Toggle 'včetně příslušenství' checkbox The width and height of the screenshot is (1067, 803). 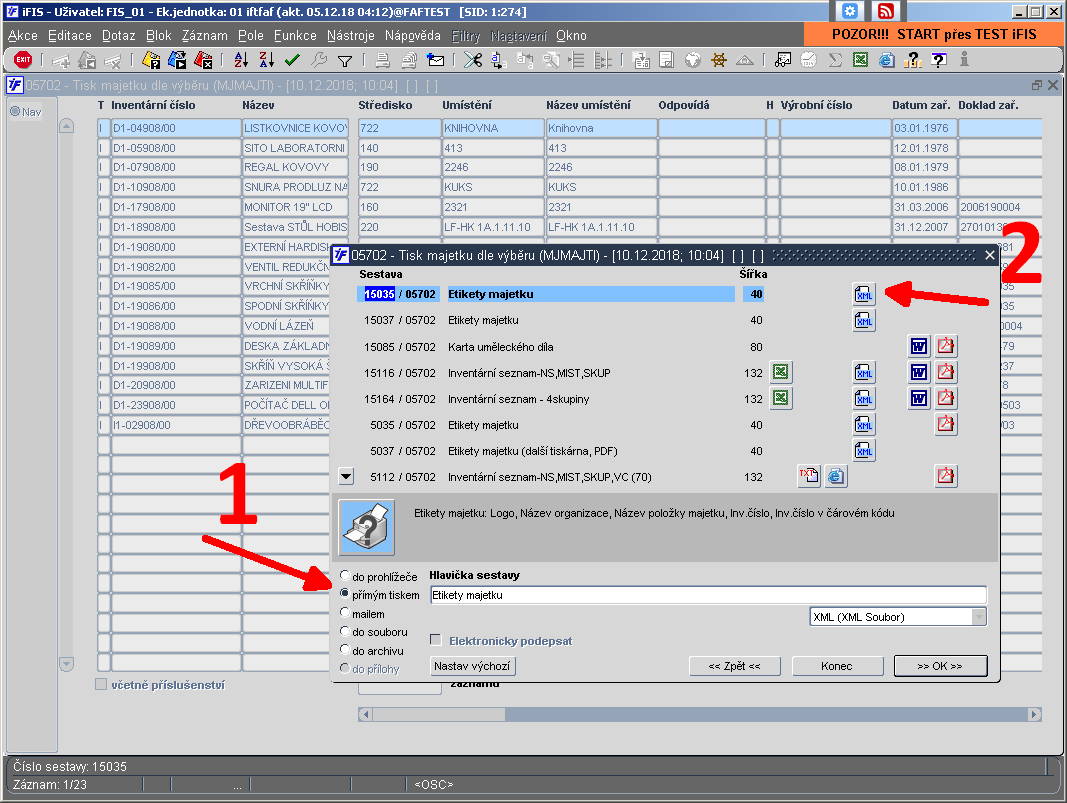point(101,684)
